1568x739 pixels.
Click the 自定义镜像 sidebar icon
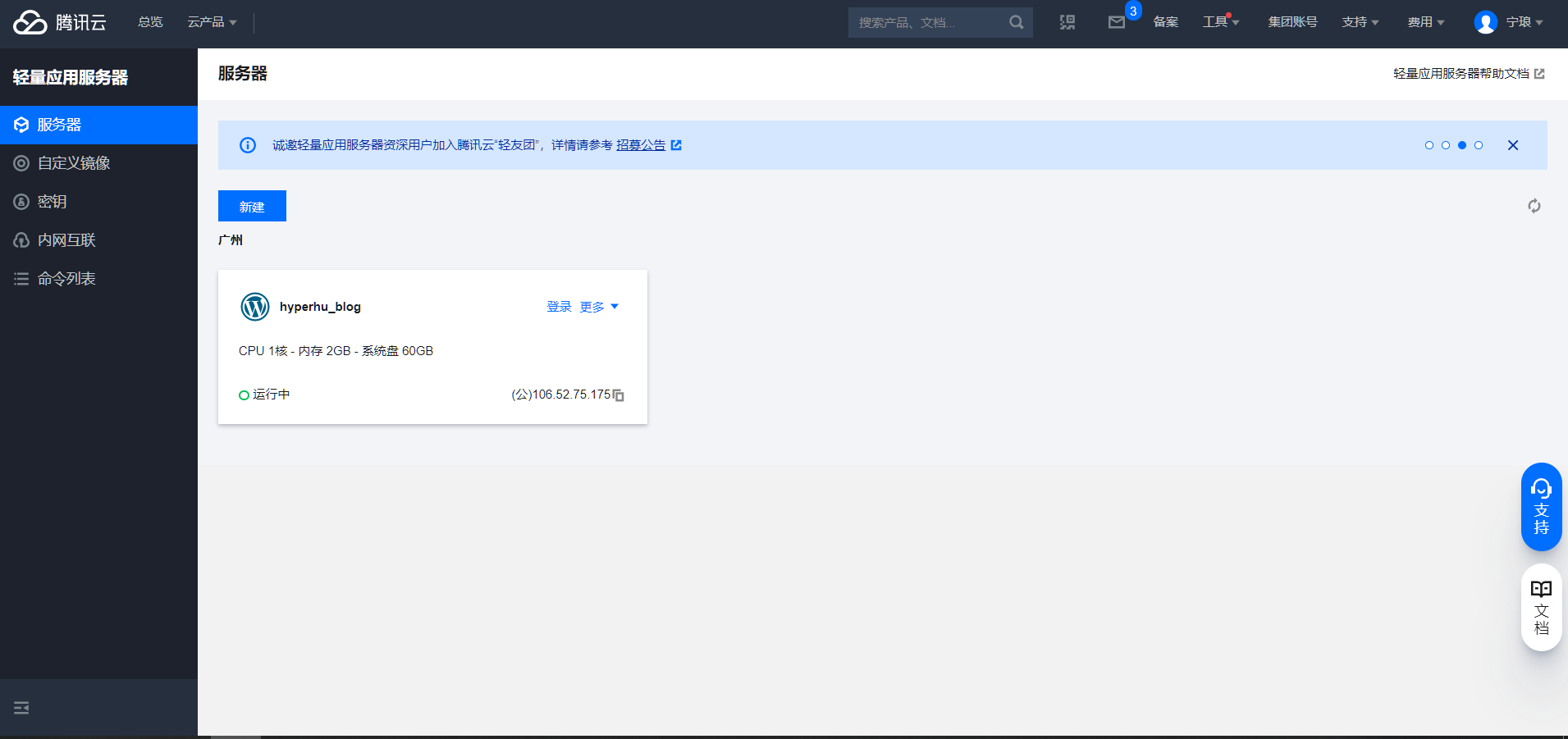click(21, 163)
